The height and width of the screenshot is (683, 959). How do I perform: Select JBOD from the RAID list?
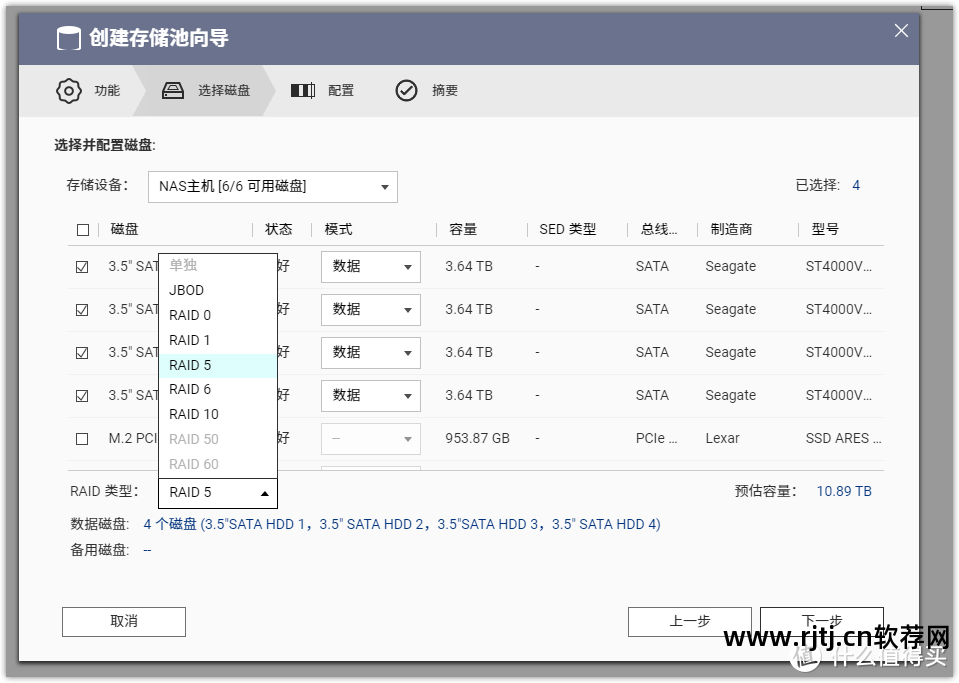(x=218, y=290)
